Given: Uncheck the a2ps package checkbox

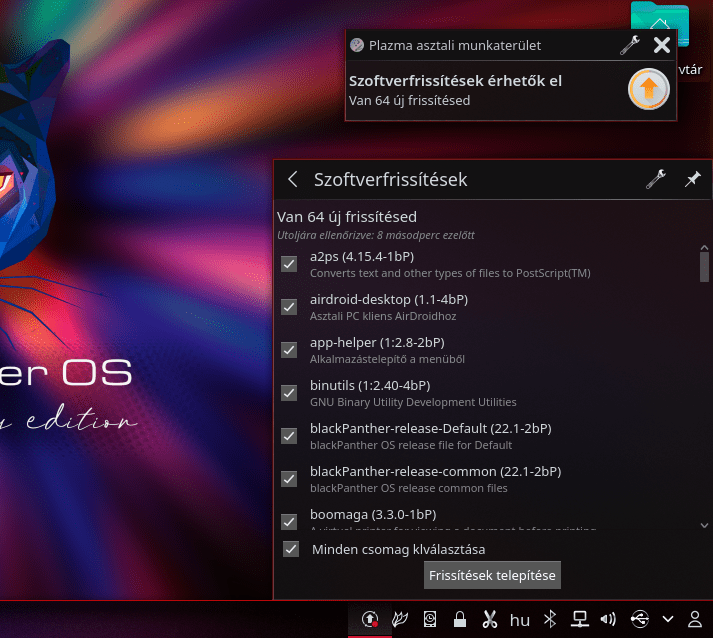Looking at the screenshot, I should coord(289,264).
